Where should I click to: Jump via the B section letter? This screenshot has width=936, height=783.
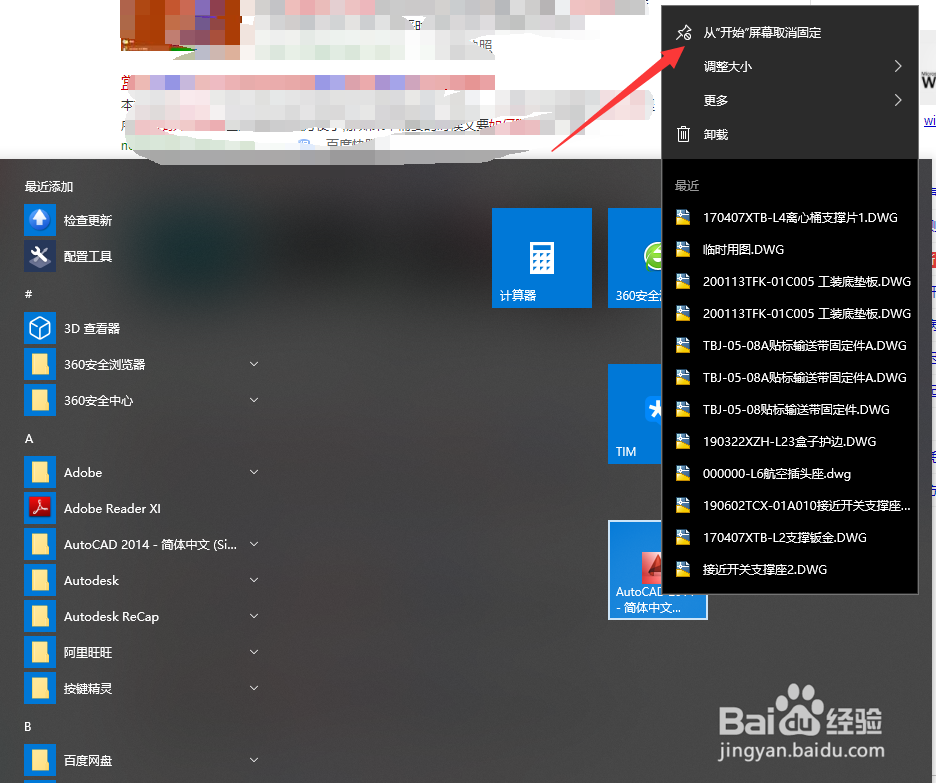(27, 726)
